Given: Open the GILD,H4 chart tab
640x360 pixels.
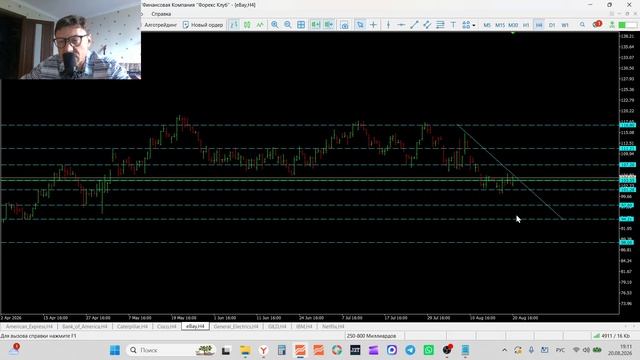Looking at the screenshot, I should pyautogui.click(x=277, y=327).
